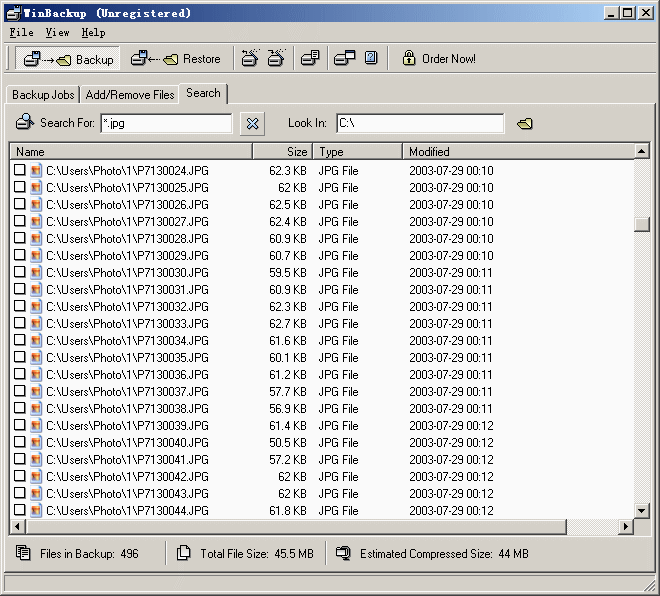The width and height of the screenshot is (660, 596).
Task: Click the JPG file icon for P7130044.JPG
Action: click(x=36, y=510)
